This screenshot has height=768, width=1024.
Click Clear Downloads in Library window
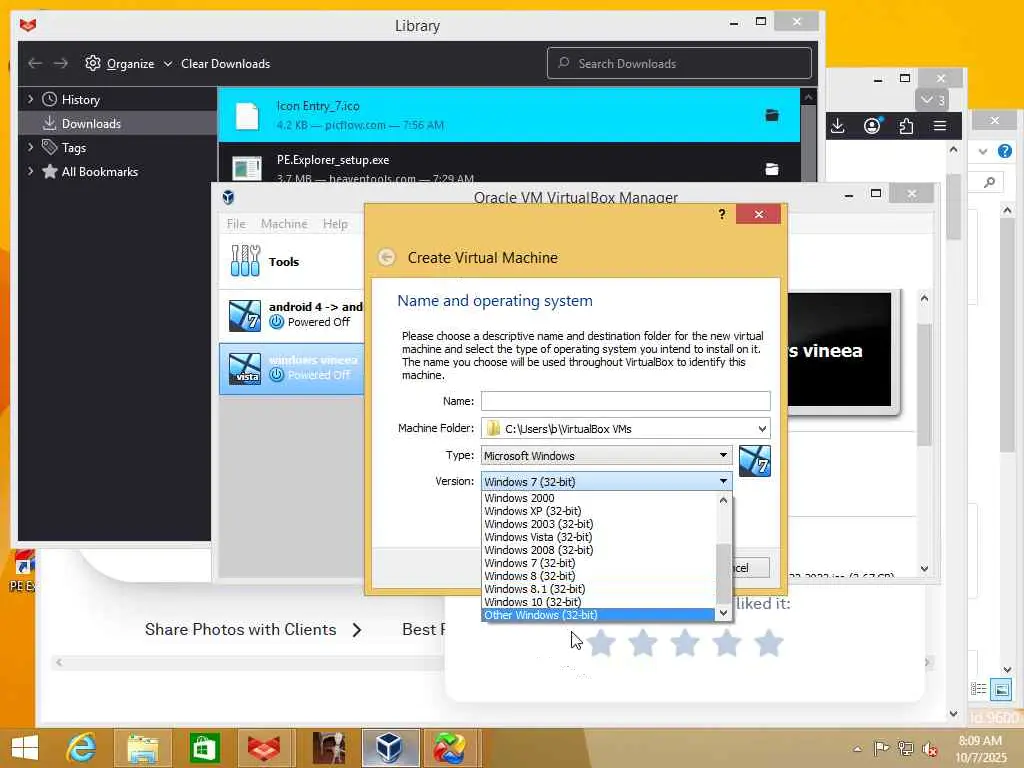225,63
